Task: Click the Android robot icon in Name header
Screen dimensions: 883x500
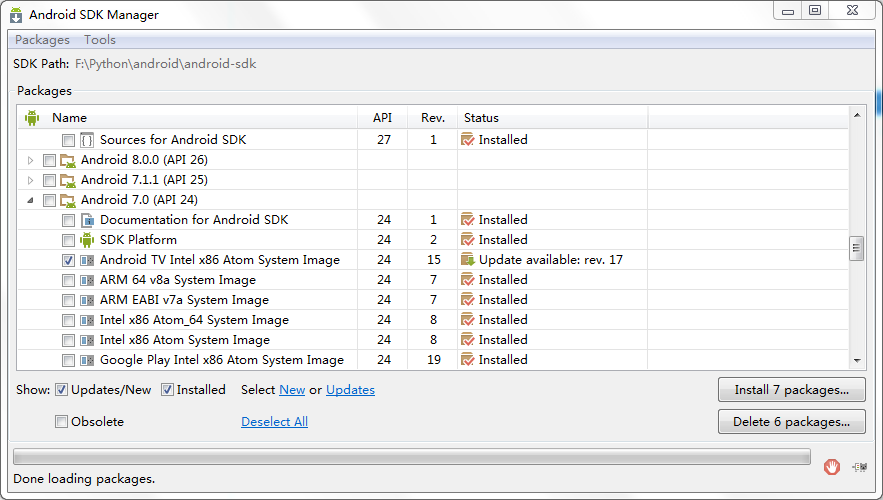Action: coord(32,118)
